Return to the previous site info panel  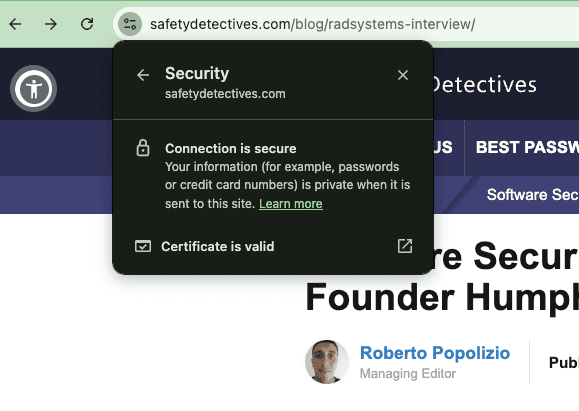click(143, 75)
